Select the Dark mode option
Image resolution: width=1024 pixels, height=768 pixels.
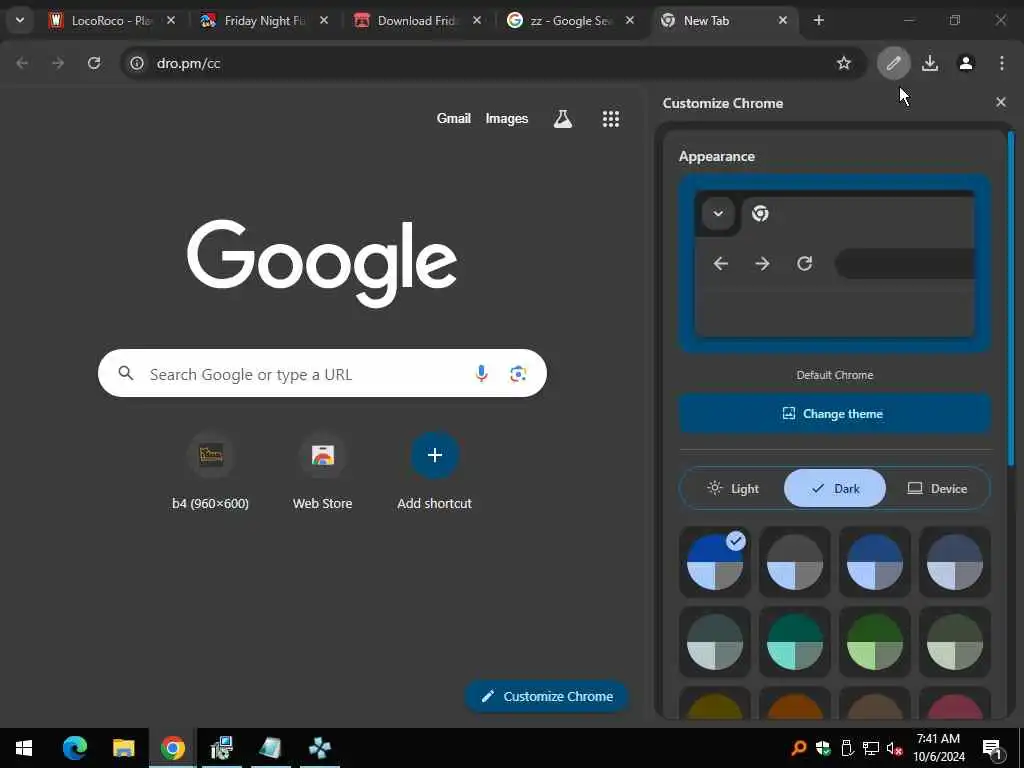pos(835,488)
